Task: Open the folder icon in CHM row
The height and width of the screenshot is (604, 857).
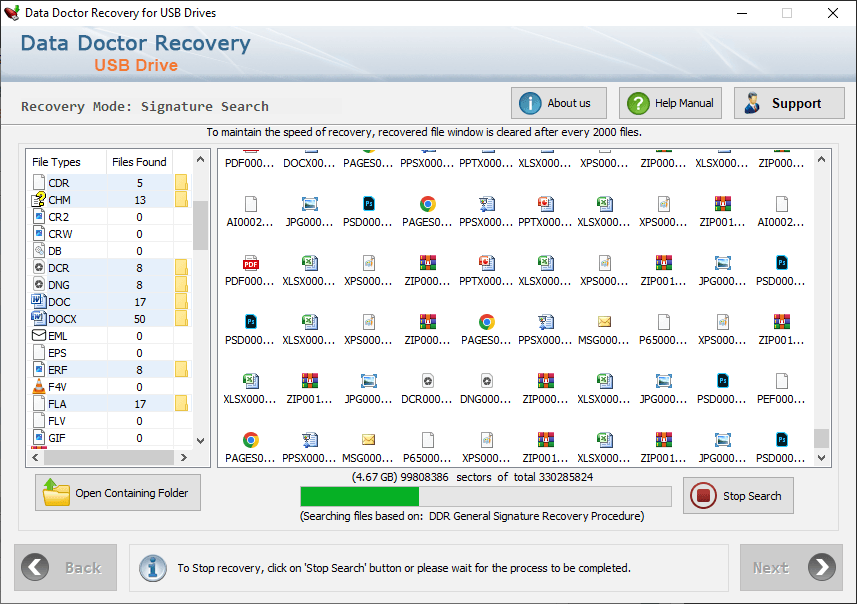Action: [181, 200]
